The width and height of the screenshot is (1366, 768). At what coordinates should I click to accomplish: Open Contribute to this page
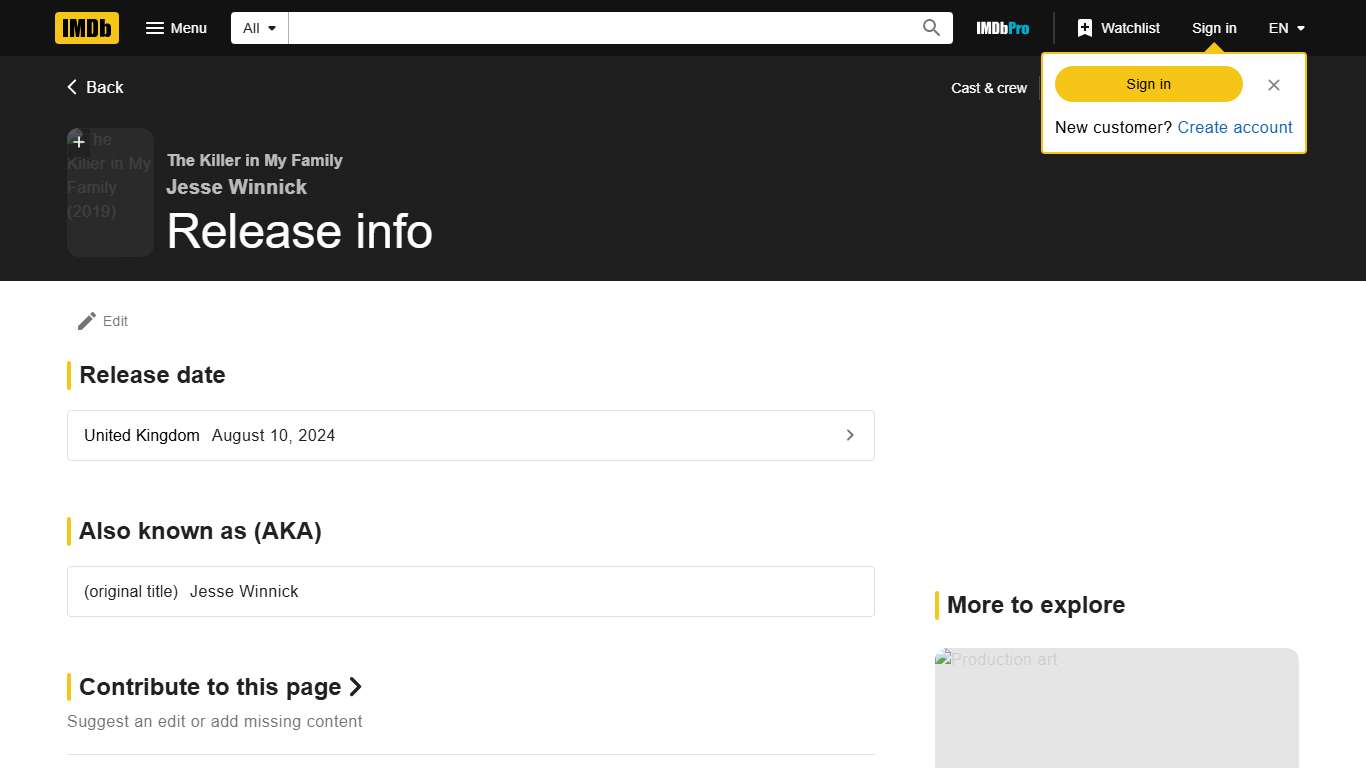tap(220, 687)
